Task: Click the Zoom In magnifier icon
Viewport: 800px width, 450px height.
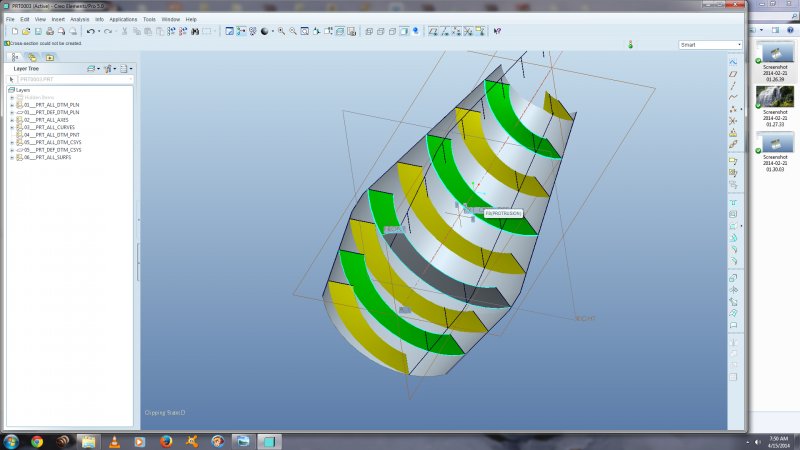Action: click(281, 32)
